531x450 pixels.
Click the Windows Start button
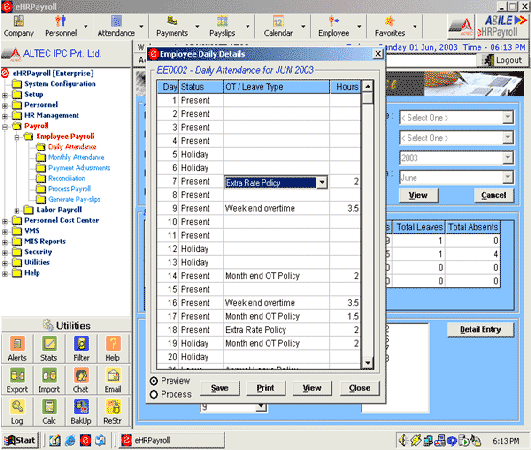(20, 440)
